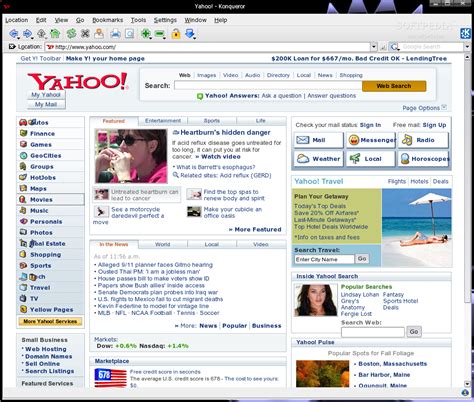Screen dimensions: 474x402
Task: Expand the Page Options dropdown
Action: click(x=444, y=107)
